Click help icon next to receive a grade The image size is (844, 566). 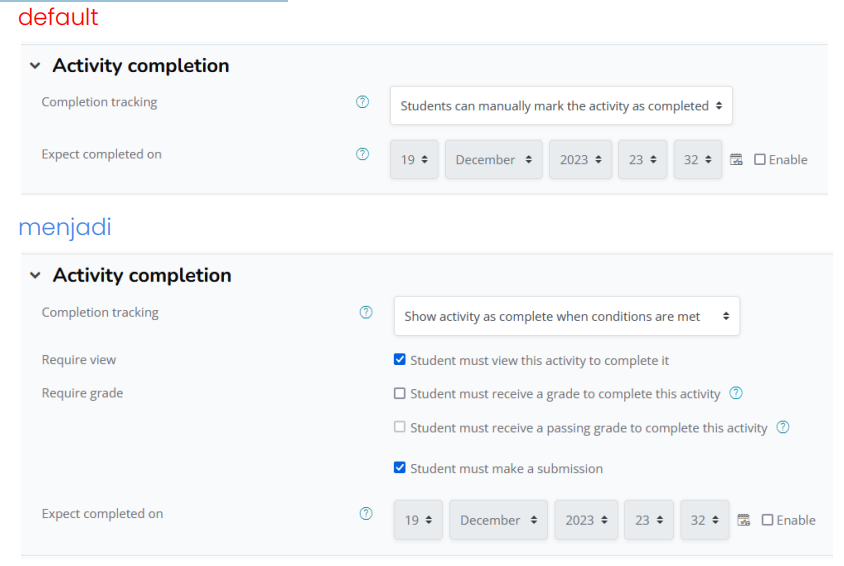(x=736, y=393)
